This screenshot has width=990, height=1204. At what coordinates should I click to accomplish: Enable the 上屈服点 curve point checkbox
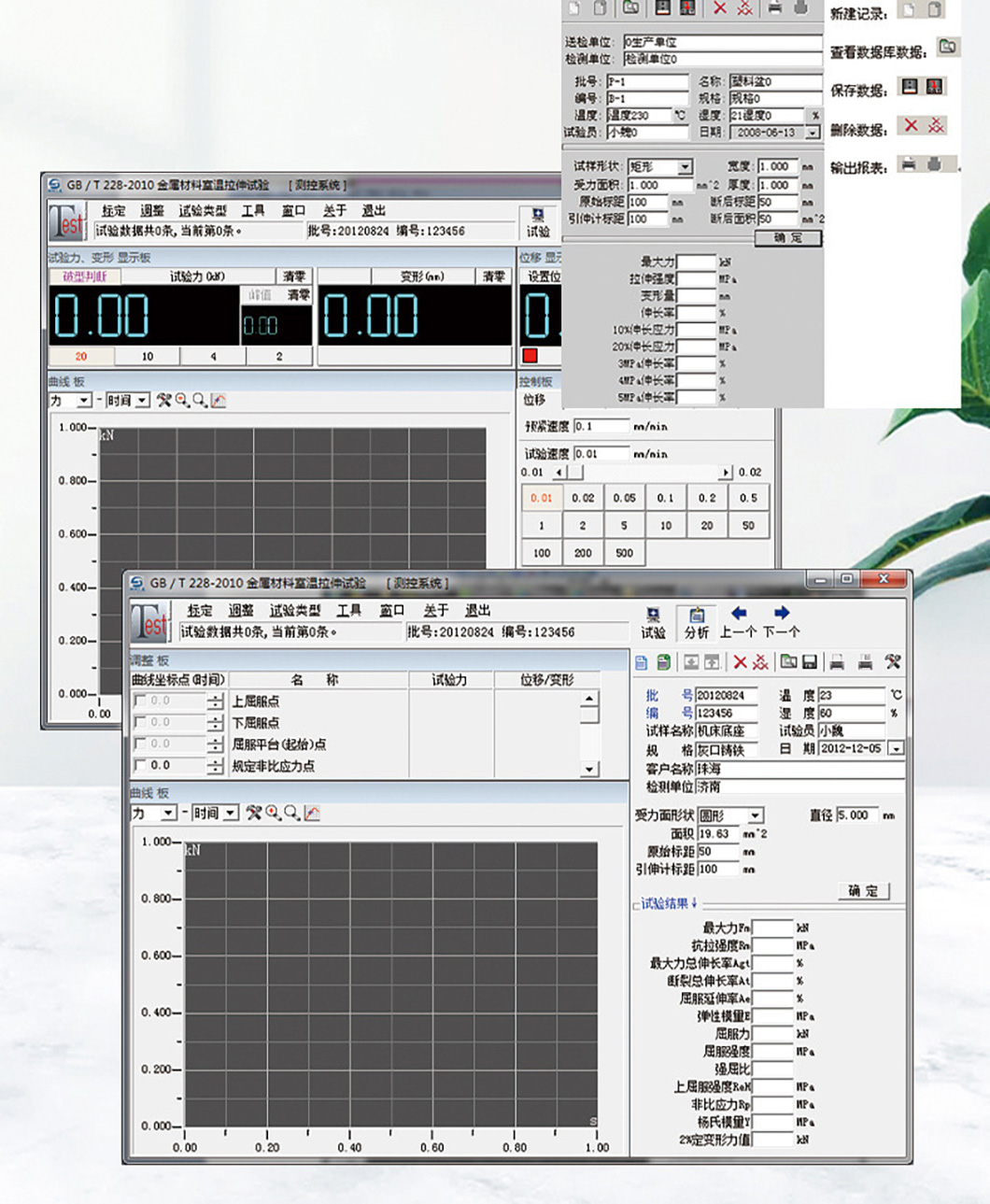click(x=140, y=701)
